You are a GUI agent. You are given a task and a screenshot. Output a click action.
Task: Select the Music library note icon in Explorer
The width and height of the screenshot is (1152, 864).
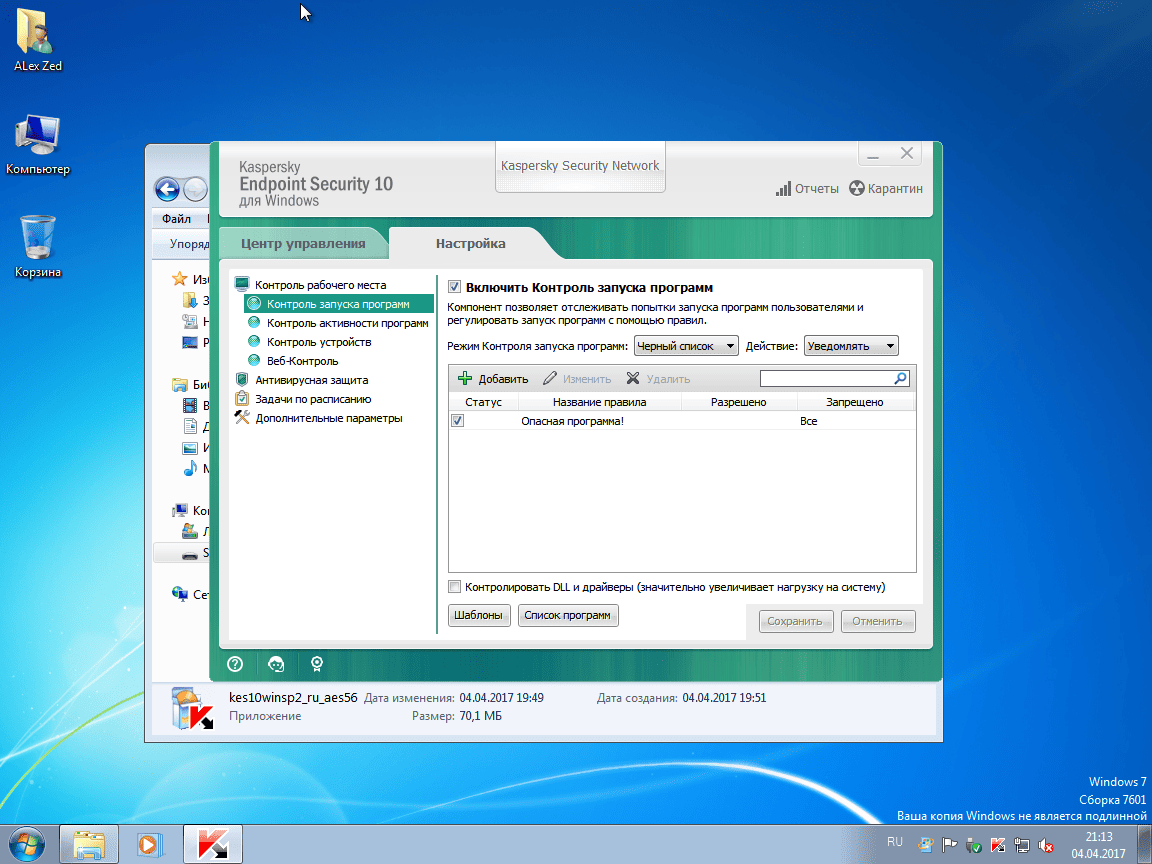(190, 468)
